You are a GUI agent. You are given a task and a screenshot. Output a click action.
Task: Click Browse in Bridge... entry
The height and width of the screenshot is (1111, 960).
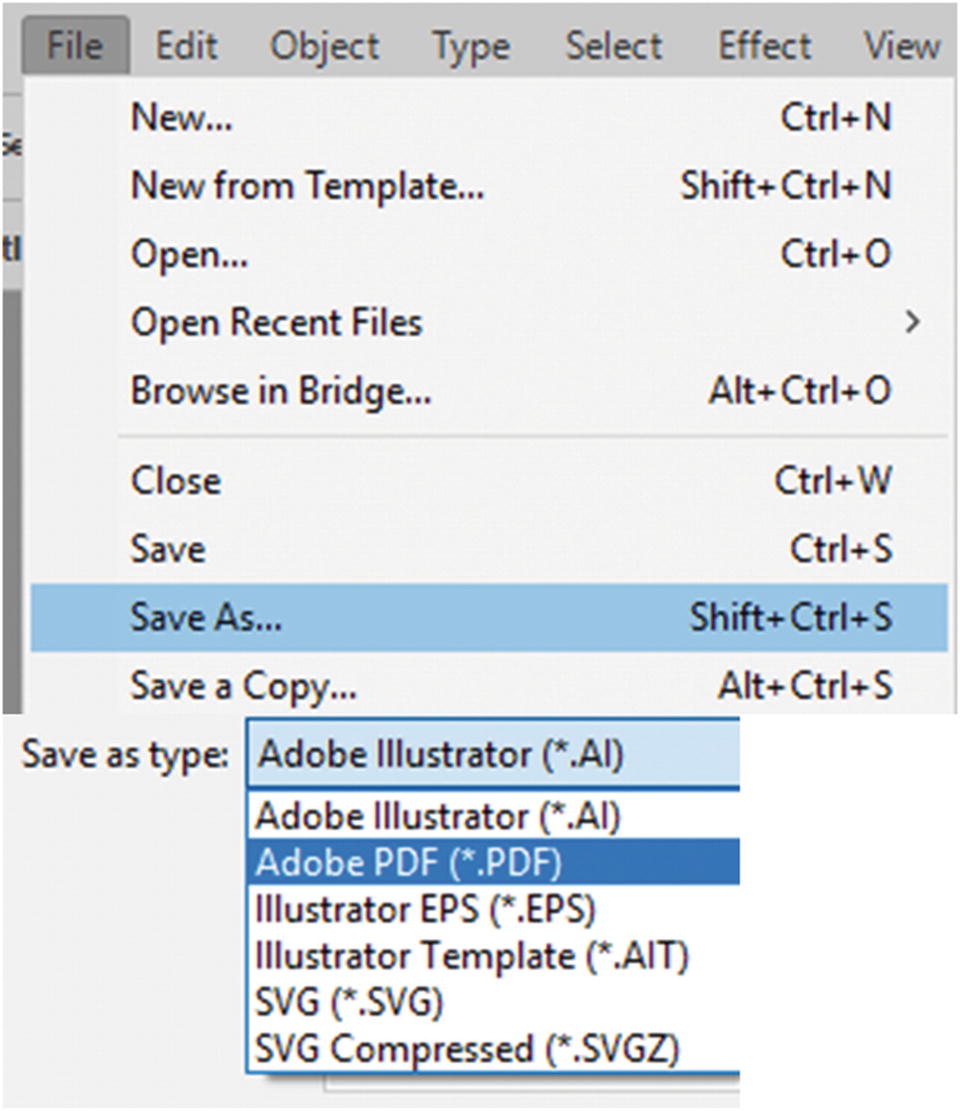coord(281,391)
